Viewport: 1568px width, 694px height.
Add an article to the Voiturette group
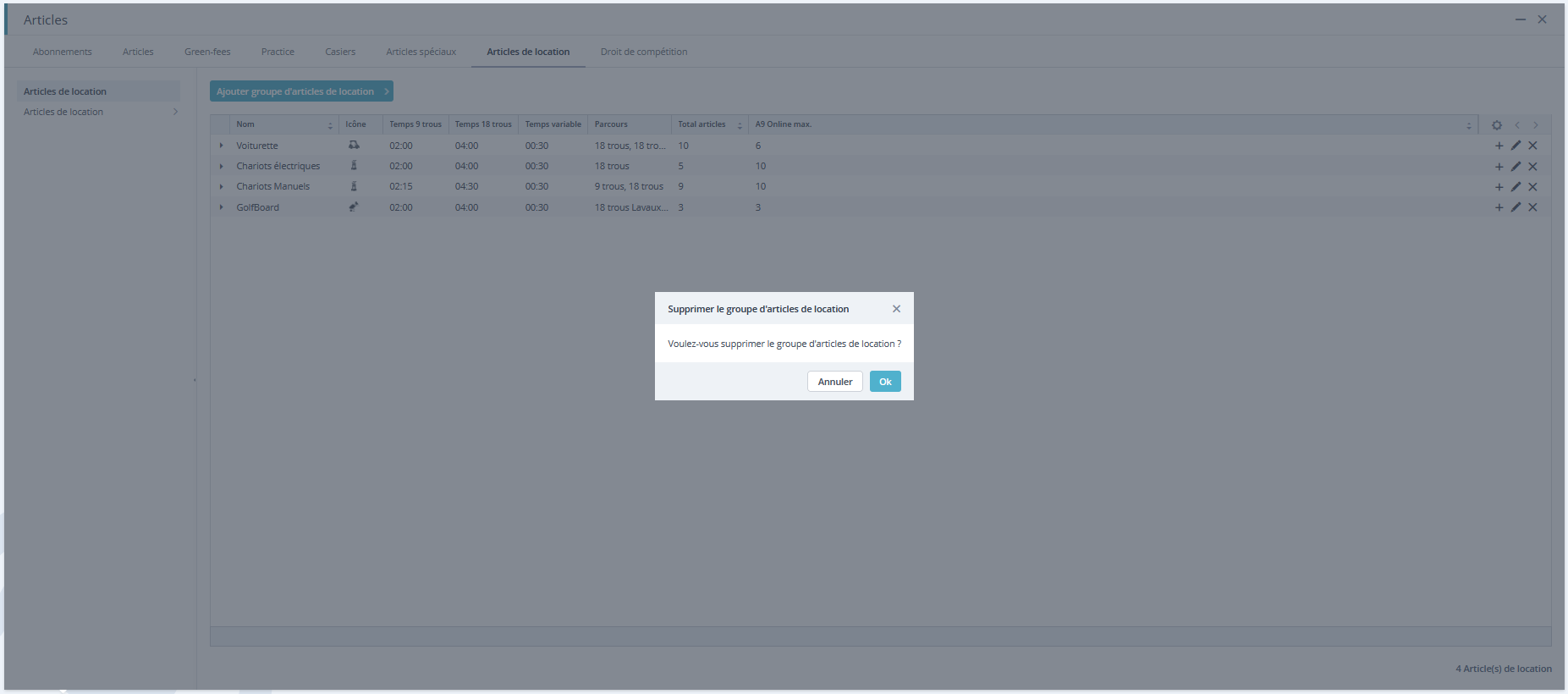click(x=1499, y=146)
